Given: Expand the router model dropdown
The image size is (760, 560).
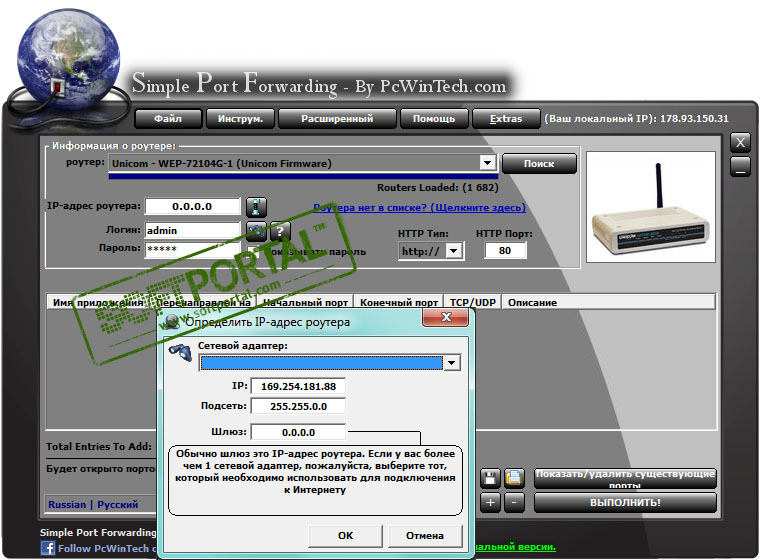Looking at the screenshot, I should (x=487, y=162).
